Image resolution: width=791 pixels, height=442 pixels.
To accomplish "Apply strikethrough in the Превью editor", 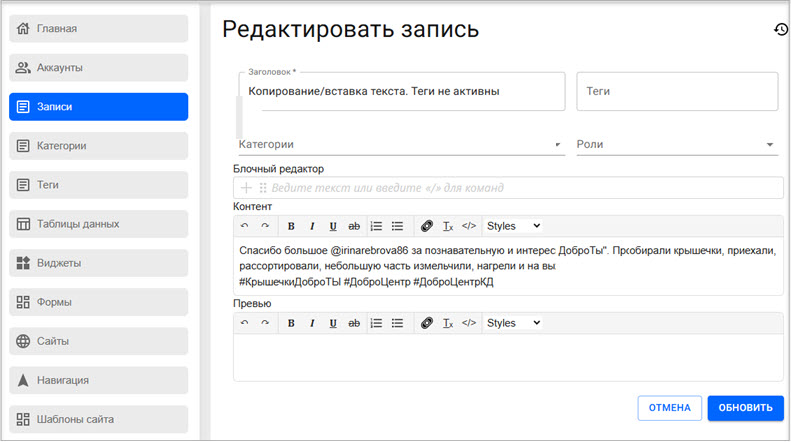I will click(x=354, y=323).
